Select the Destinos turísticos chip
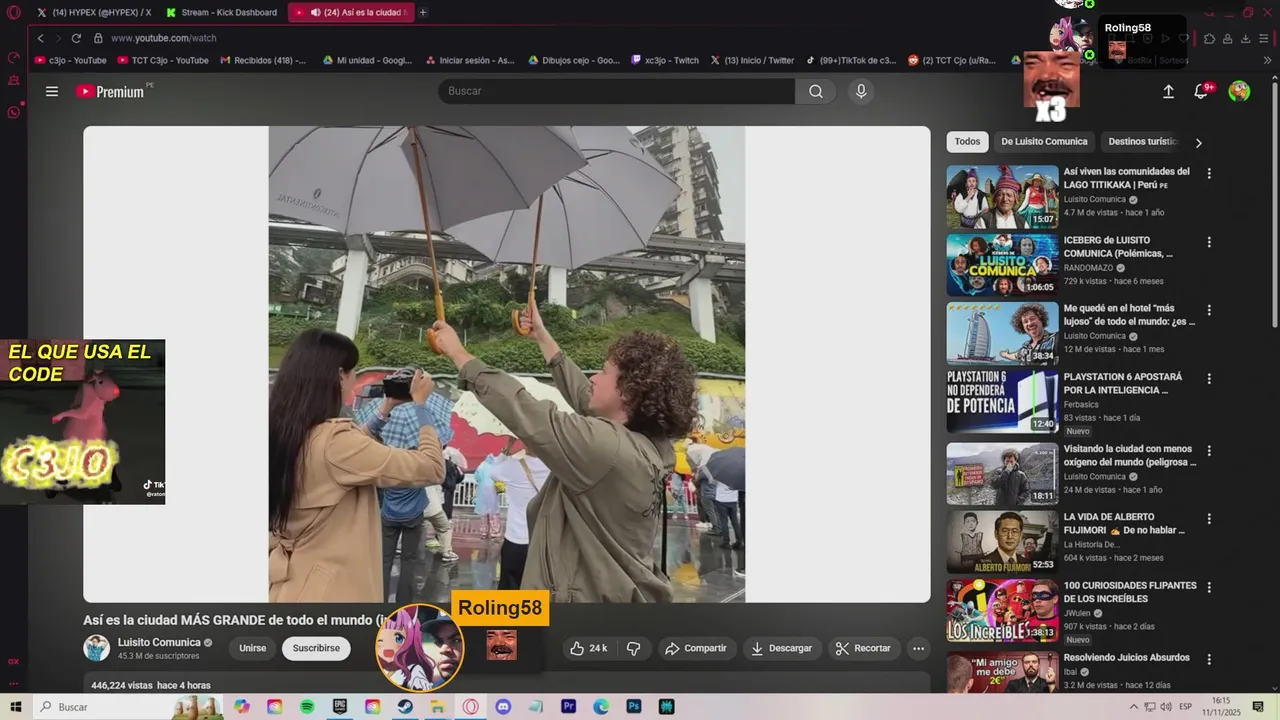1280x720 pixels. pyautogui.click(x=1143, y=142)
